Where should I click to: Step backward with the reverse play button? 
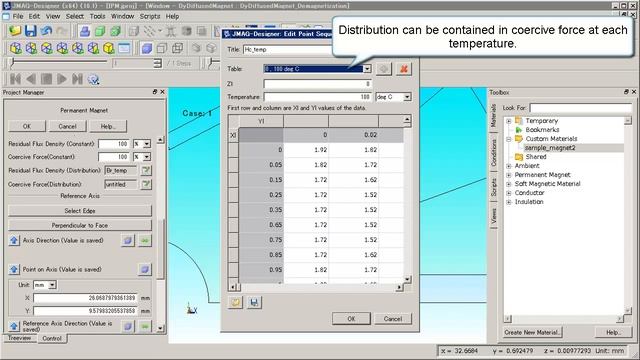pyautogui.click(x=31, y=79)
